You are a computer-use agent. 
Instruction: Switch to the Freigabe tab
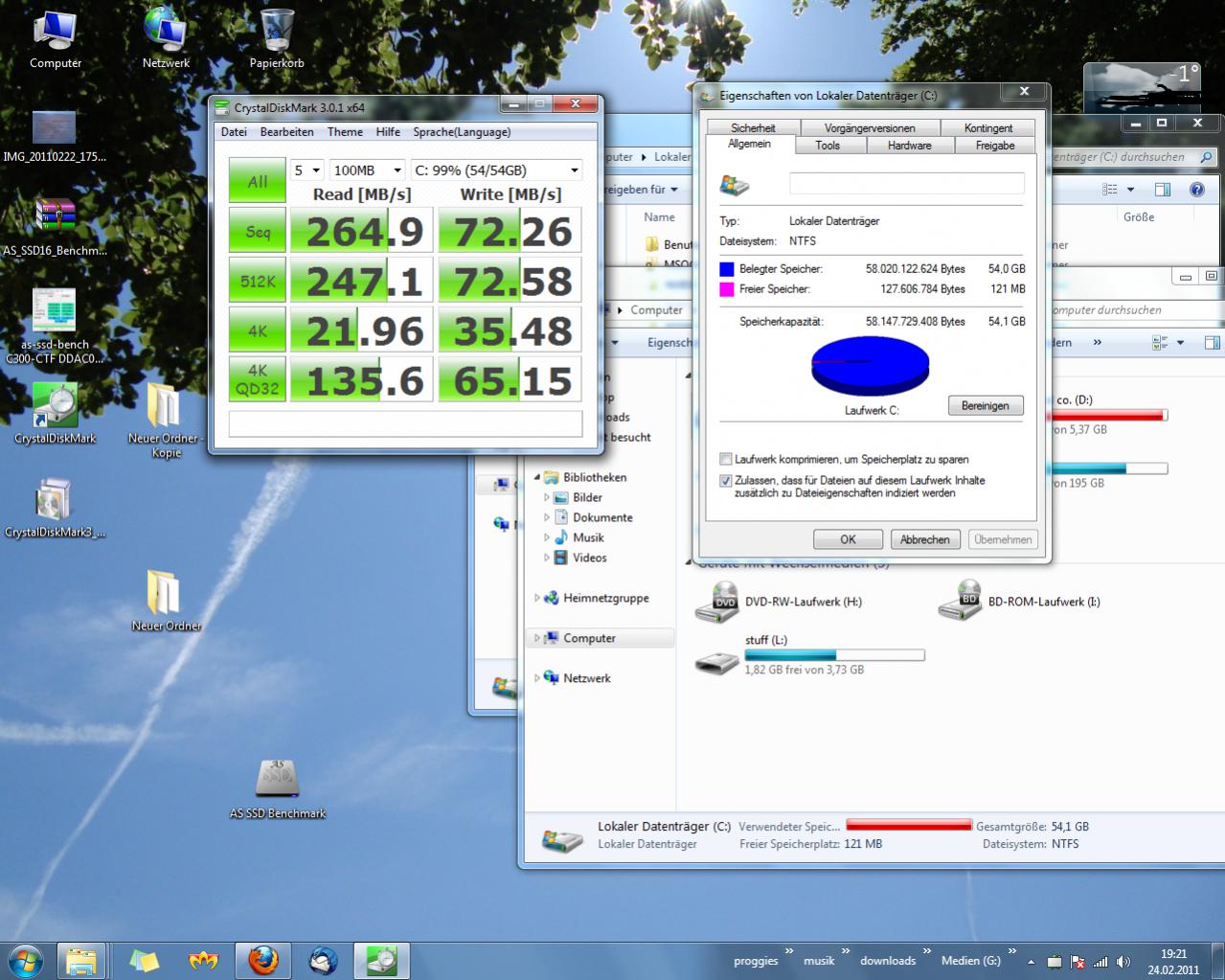995,146
